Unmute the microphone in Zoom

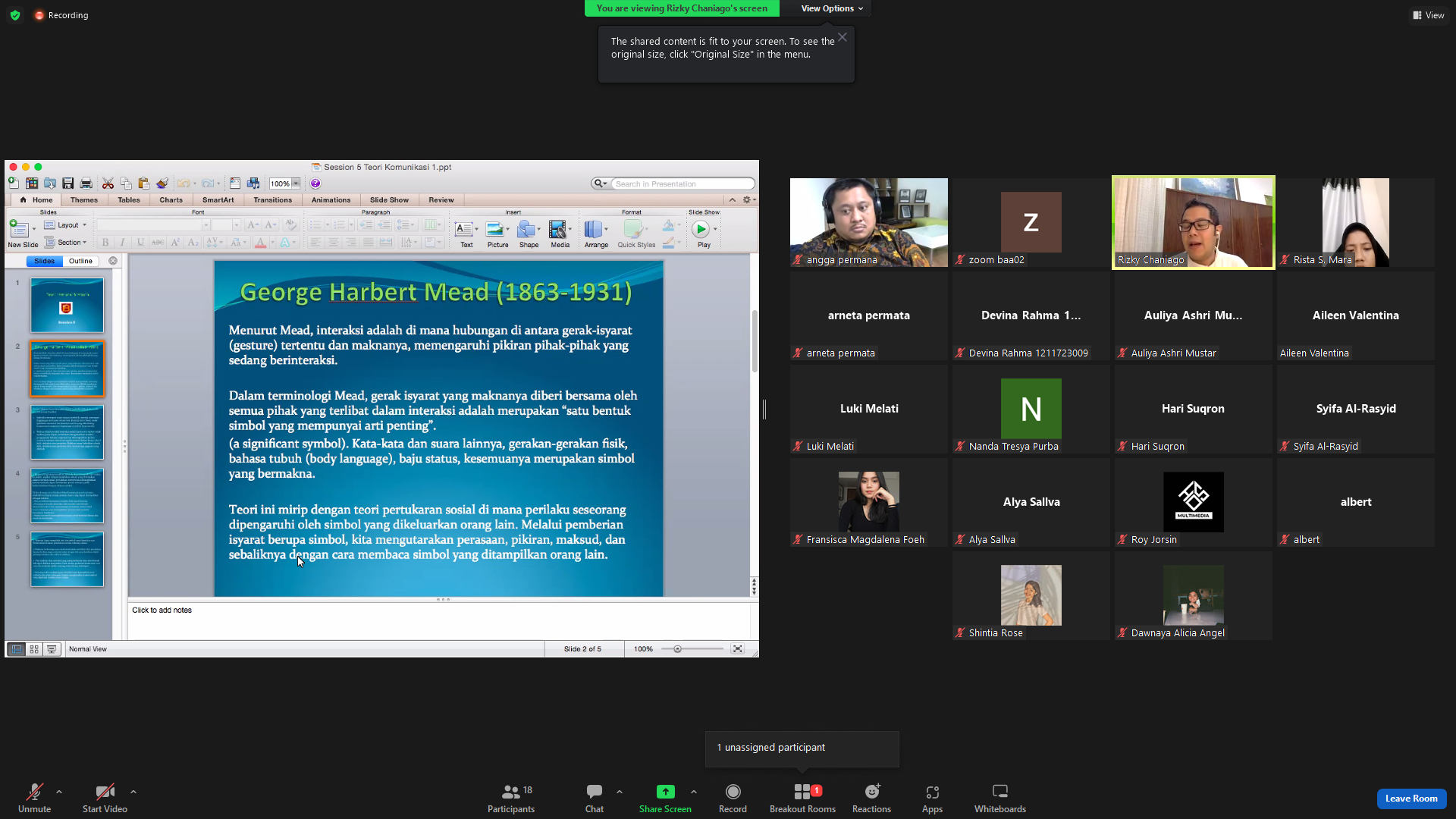[35, 798]
